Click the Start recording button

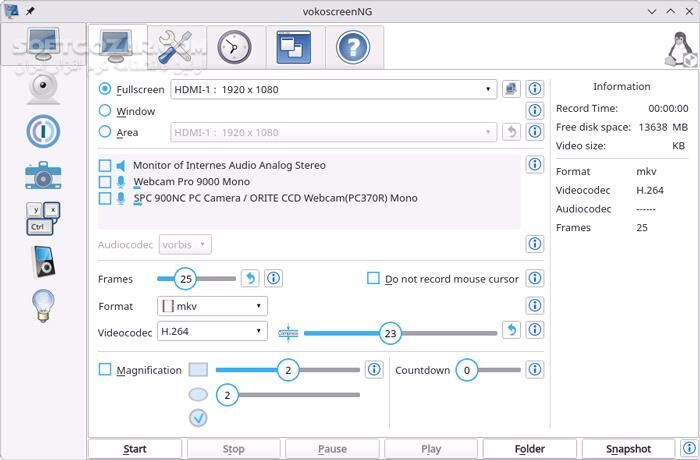[x=135, y=449]
